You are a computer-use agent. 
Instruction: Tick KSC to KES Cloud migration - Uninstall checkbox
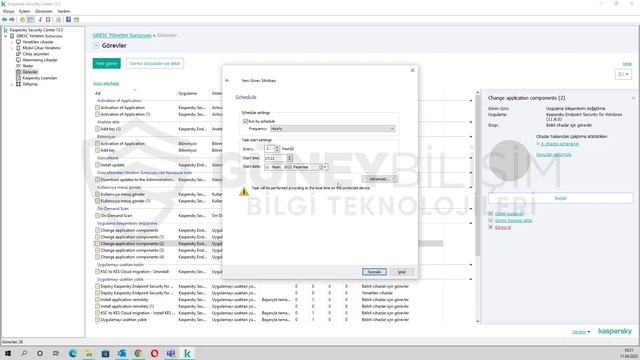(97, 271)
